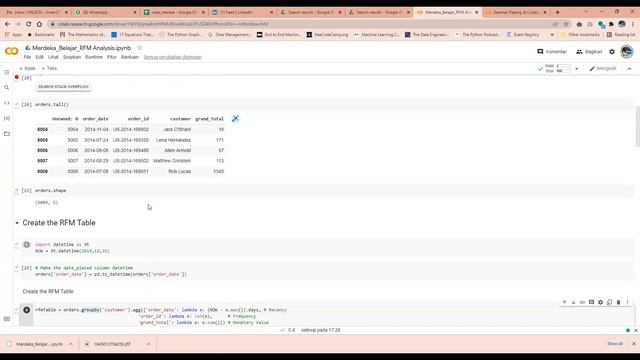
Task: Open the user account avatar
Action: [627, 51]
